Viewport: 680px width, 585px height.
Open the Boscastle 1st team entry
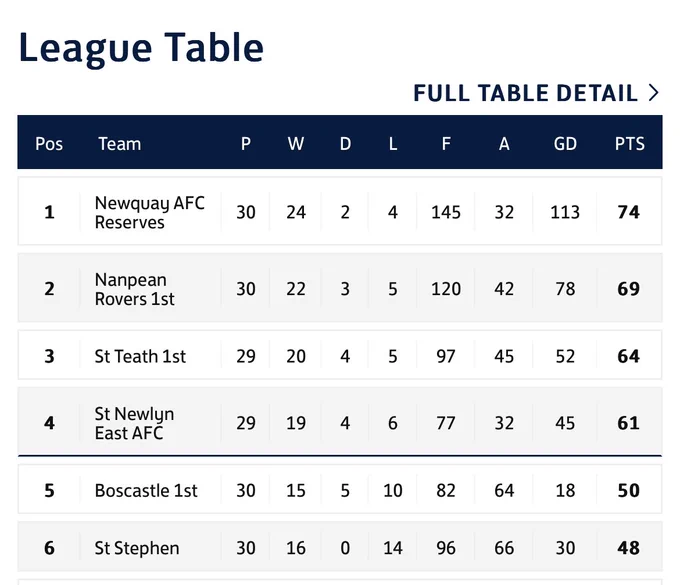click(146, 490)
